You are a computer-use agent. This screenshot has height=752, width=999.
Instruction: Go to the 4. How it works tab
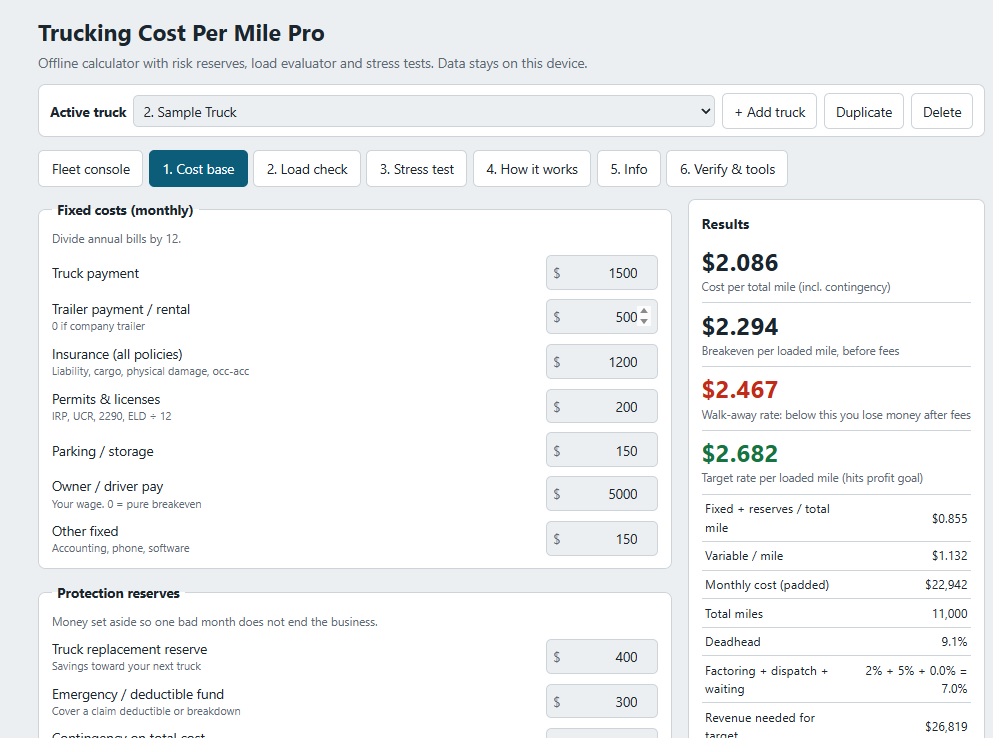[x=532, y=169]
